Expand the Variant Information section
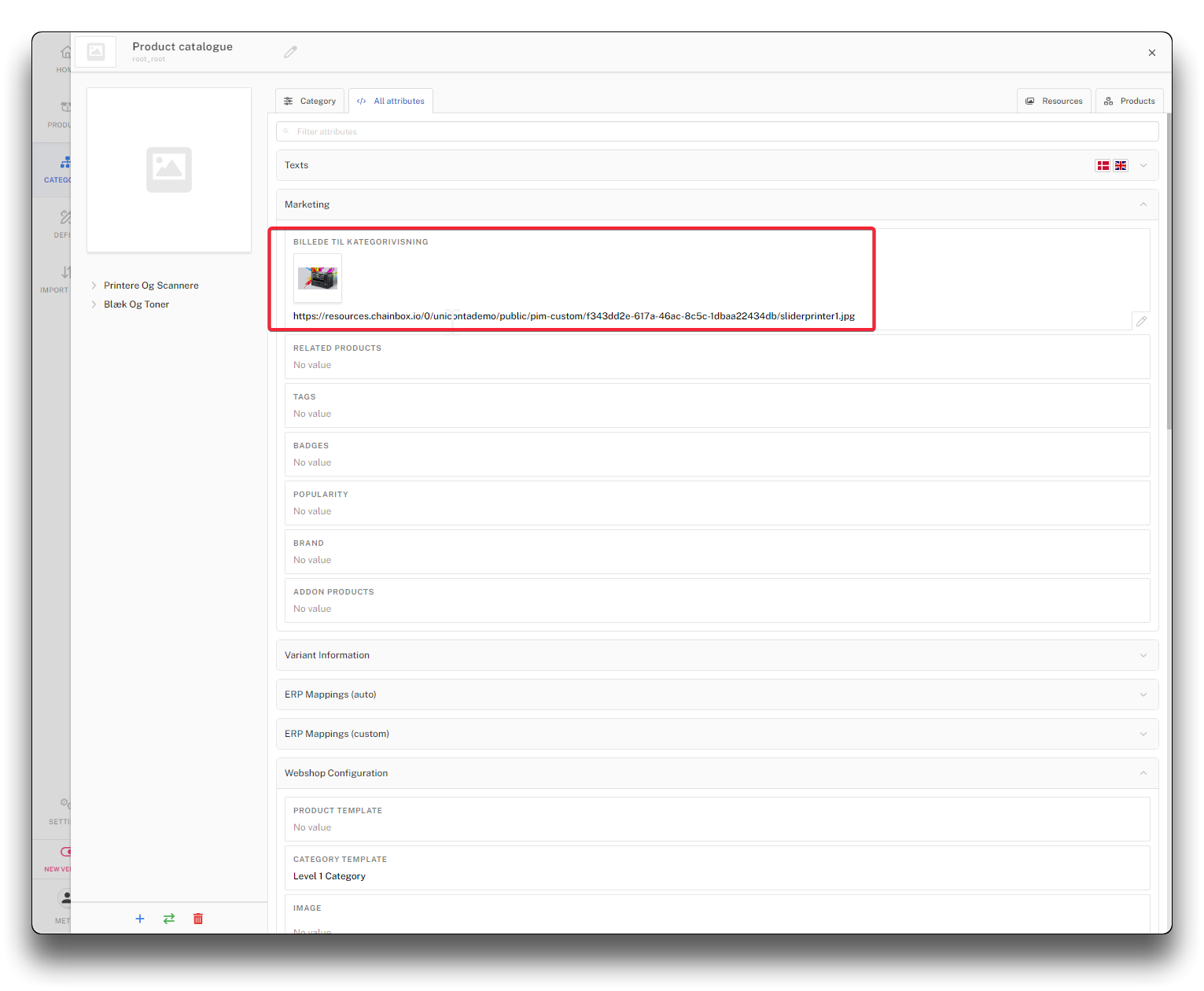The image size is (1204, 991). point(717,655)
